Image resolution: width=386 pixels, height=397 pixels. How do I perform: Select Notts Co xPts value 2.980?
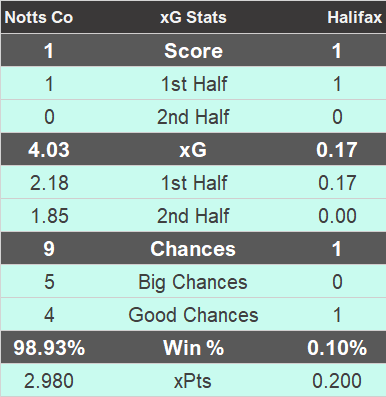pyautogui.click(x=49, y=381)
